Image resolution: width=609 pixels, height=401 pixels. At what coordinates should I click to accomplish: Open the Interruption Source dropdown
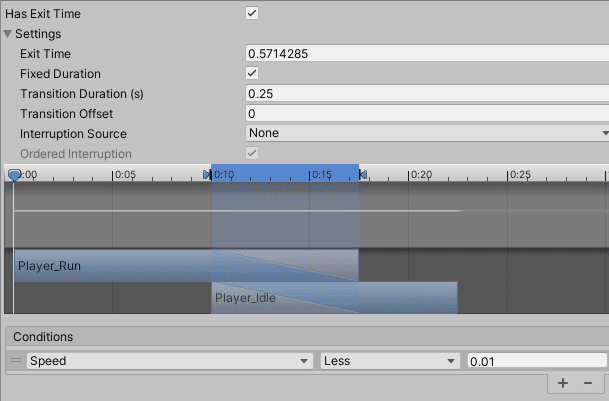[427, 133]
